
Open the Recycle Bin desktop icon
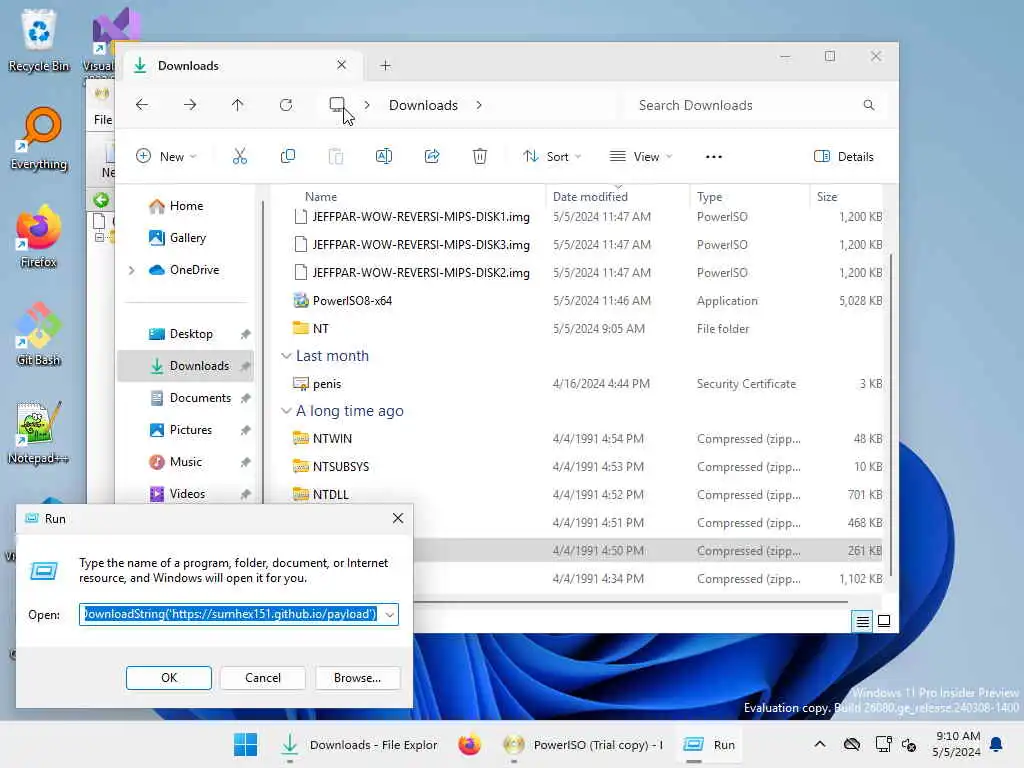coord(39,39)
